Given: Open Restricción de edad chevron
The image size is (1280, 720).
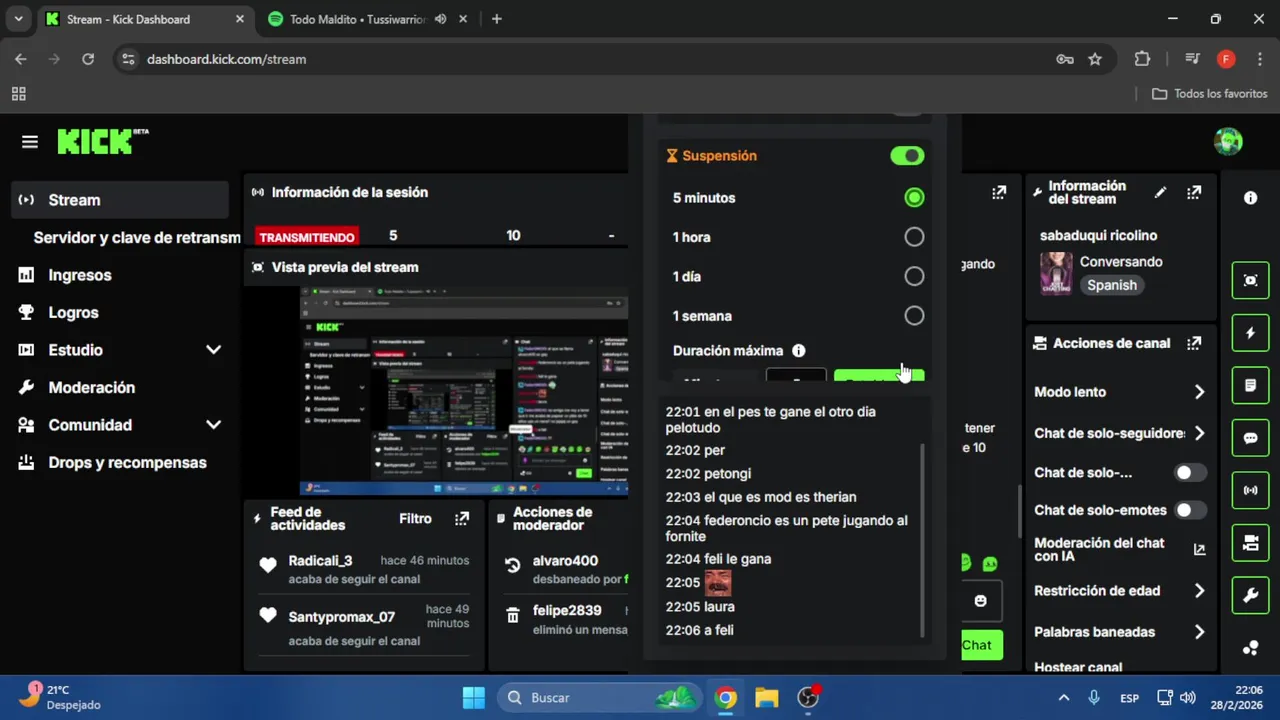Looking at the screenshot, I should [1199, 591].
